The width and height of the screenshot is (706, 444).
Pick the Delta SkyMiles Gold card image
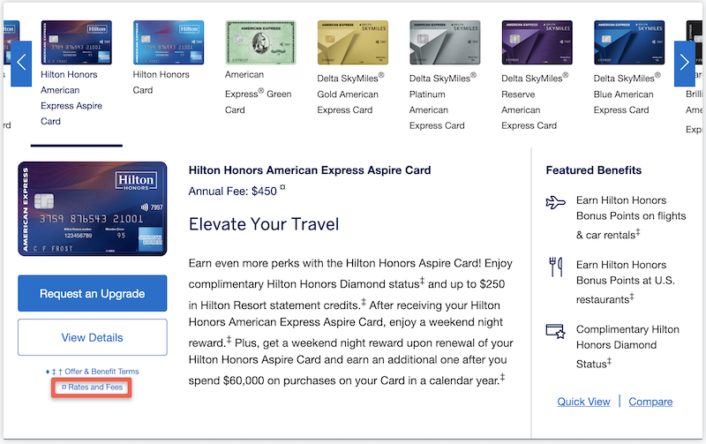pos(352,43)
